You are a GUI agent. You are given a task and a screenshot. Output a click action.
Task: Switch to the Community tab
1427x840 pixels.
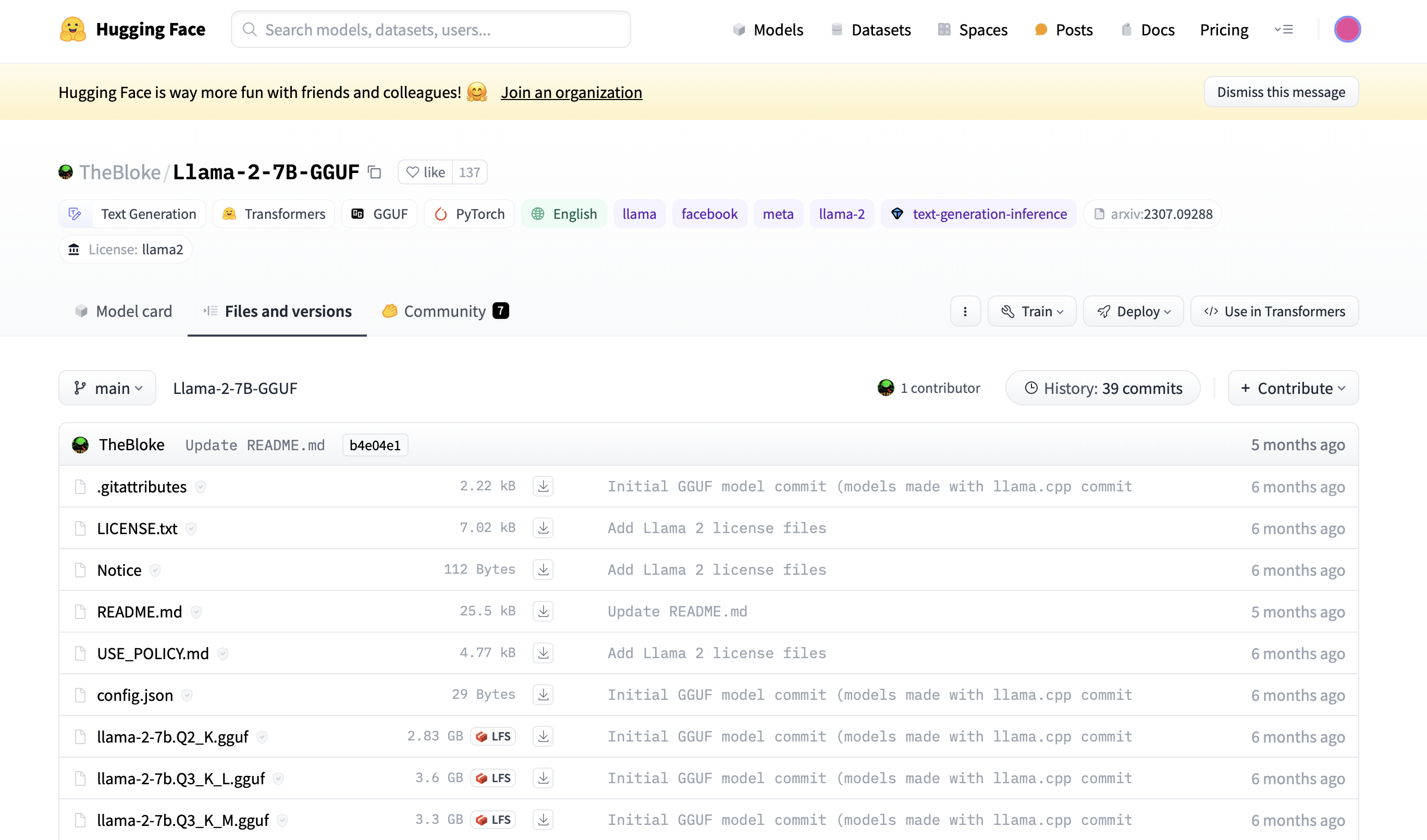pos(445,311)
